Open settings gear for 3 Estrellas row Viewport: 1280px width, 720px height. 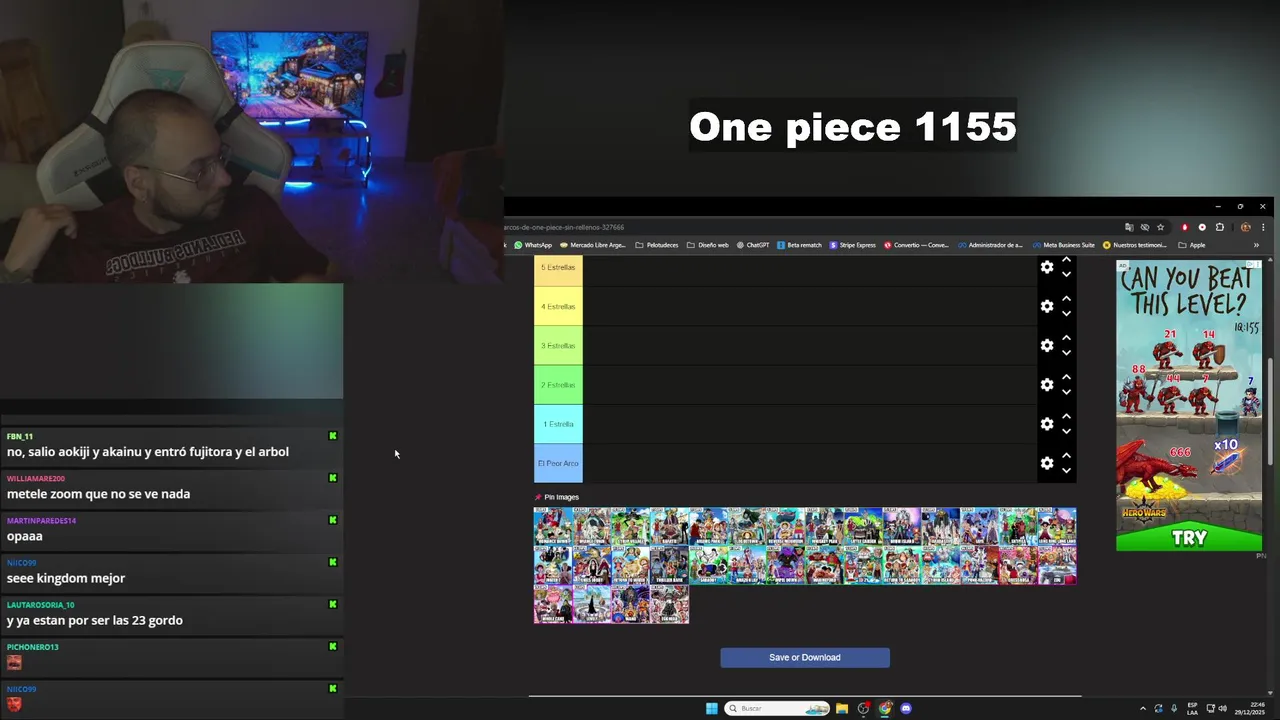tap(1047, 345)
